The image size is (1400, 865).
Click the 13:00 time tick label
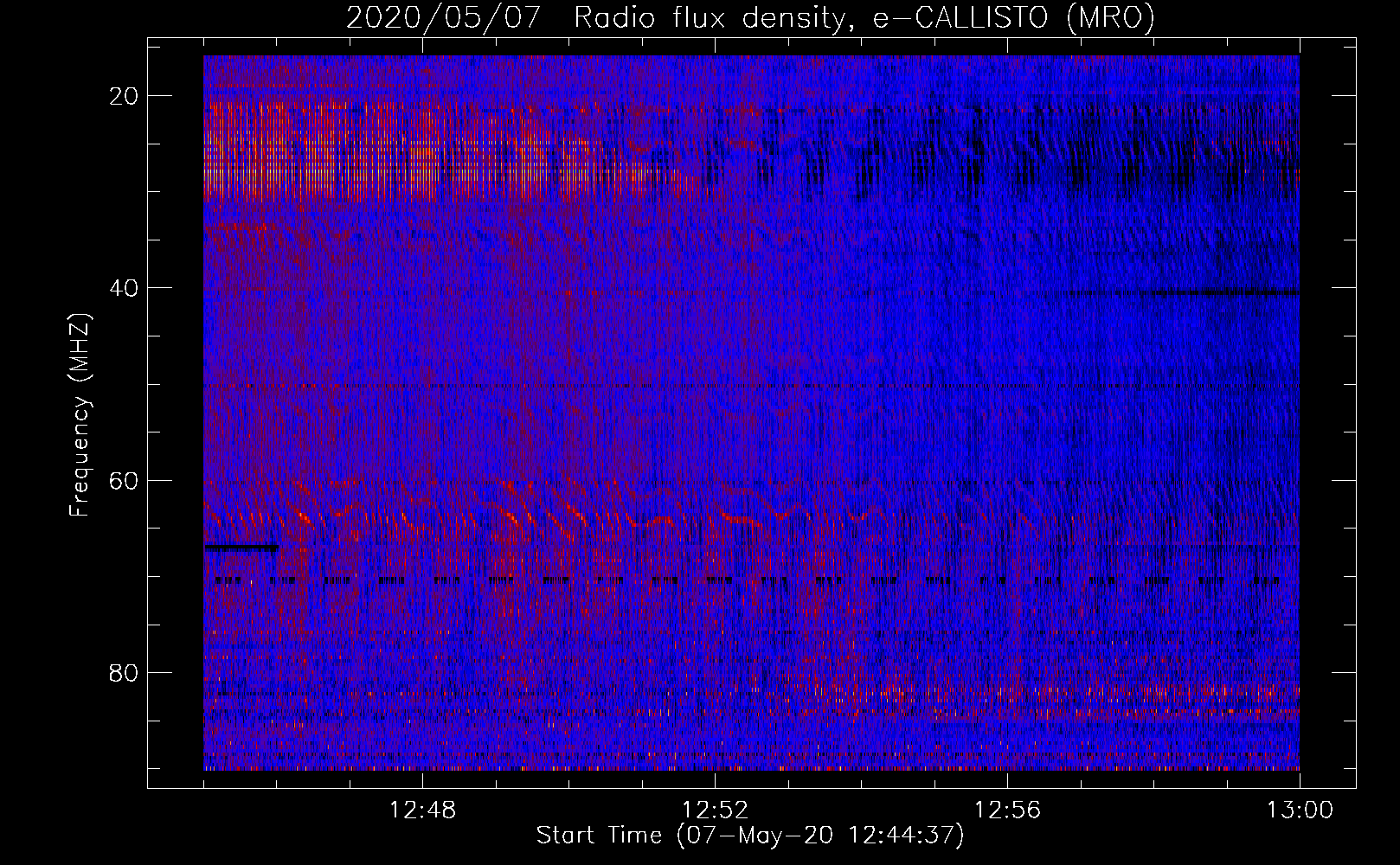(x=1300, y=811)
